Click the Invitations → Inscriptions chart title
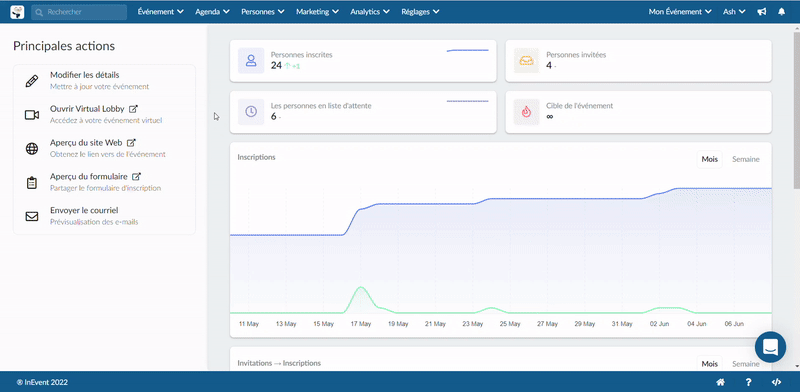The image size is (800, 392). click(279, 363)
